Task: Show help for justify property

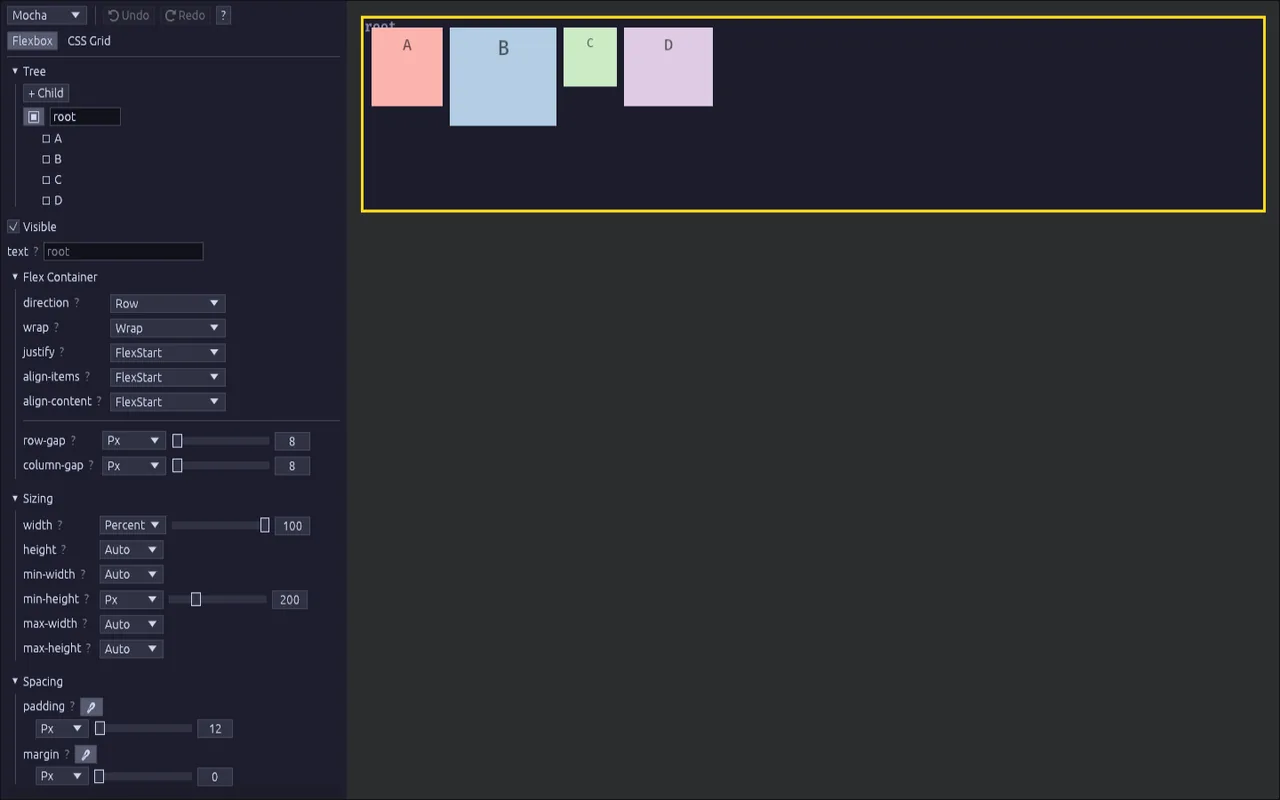Action: (62, 352)
